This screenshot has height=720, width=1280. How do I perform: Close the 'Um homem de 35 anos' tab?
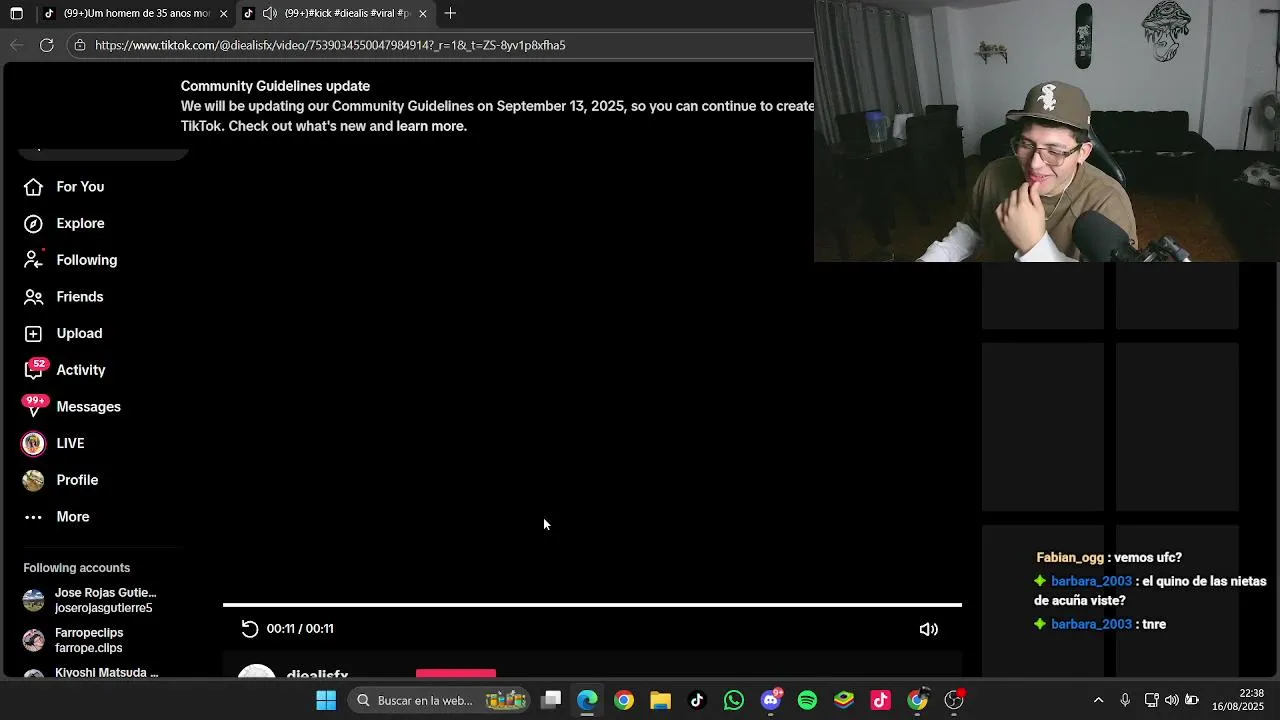pos(223,14)
